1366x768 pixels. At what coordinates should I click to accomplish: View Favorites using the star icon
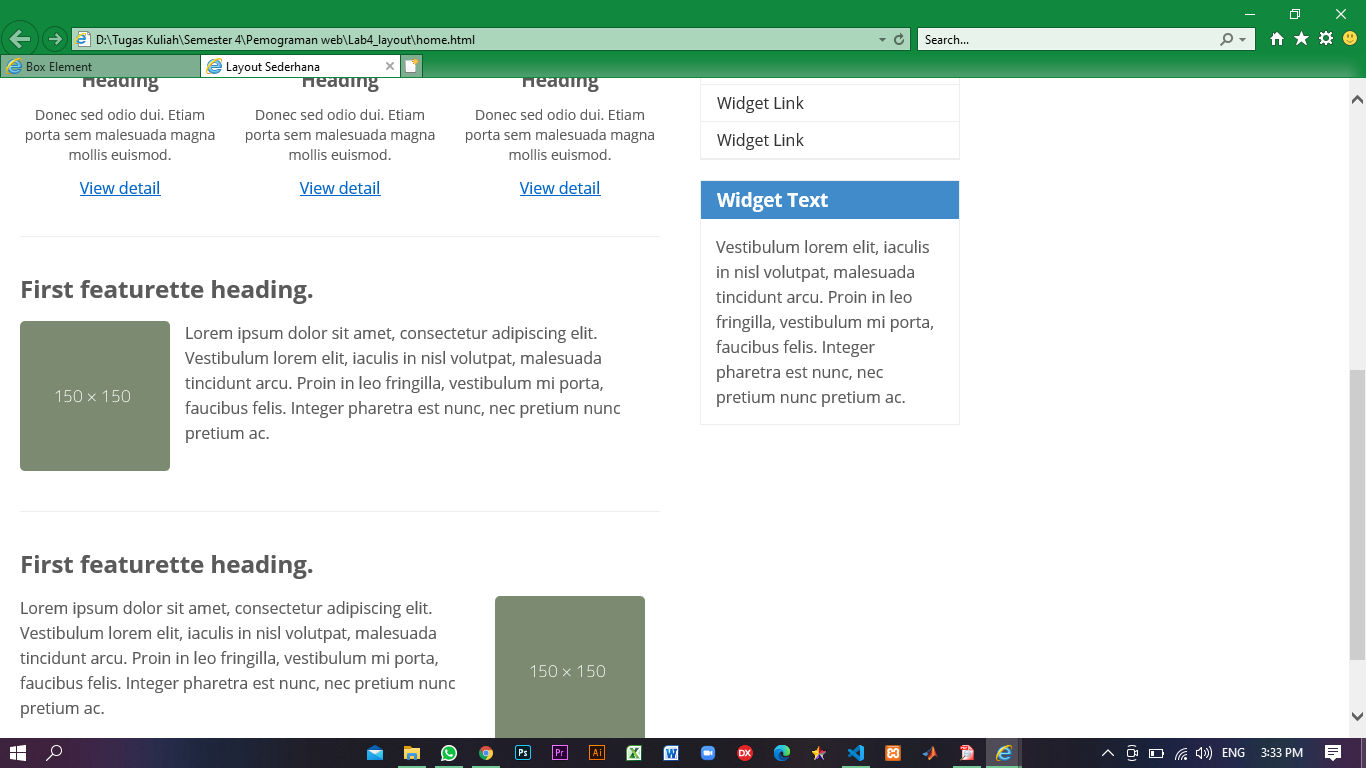[1300, 38]
